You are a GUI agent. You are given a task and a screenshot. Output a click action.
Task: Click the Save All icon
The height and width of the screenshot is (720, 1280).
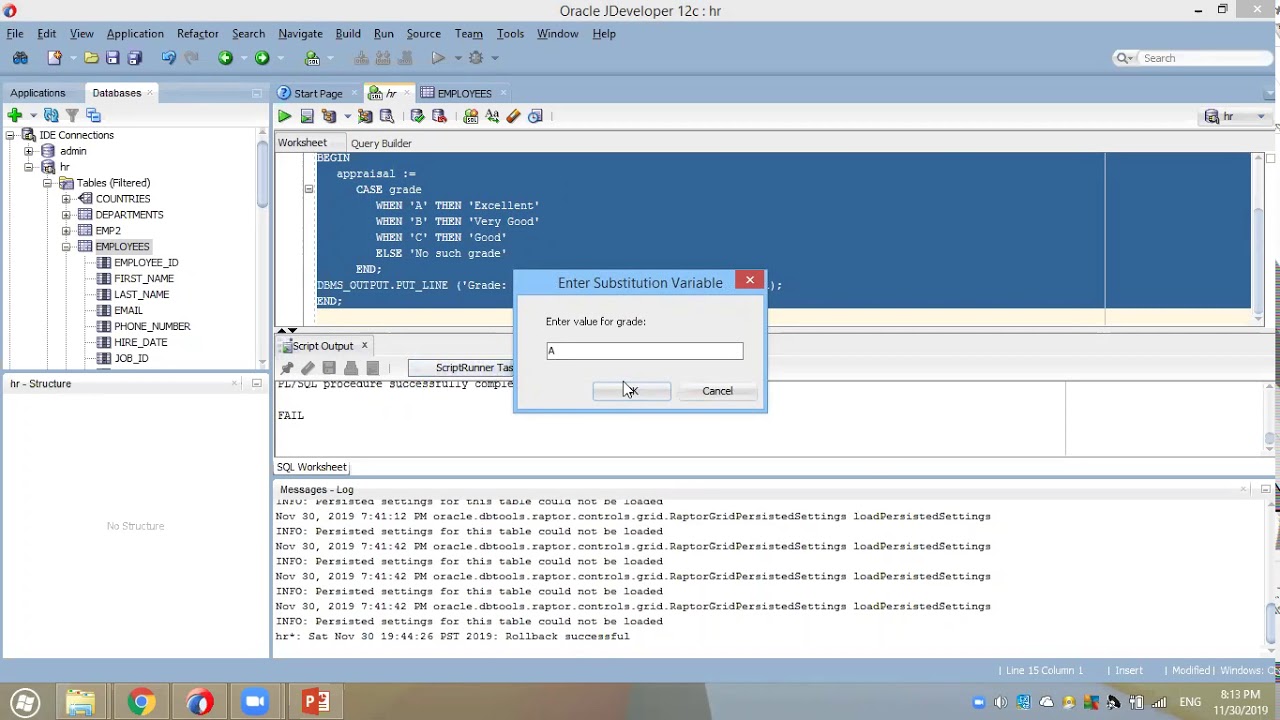(x=134, y=58)
